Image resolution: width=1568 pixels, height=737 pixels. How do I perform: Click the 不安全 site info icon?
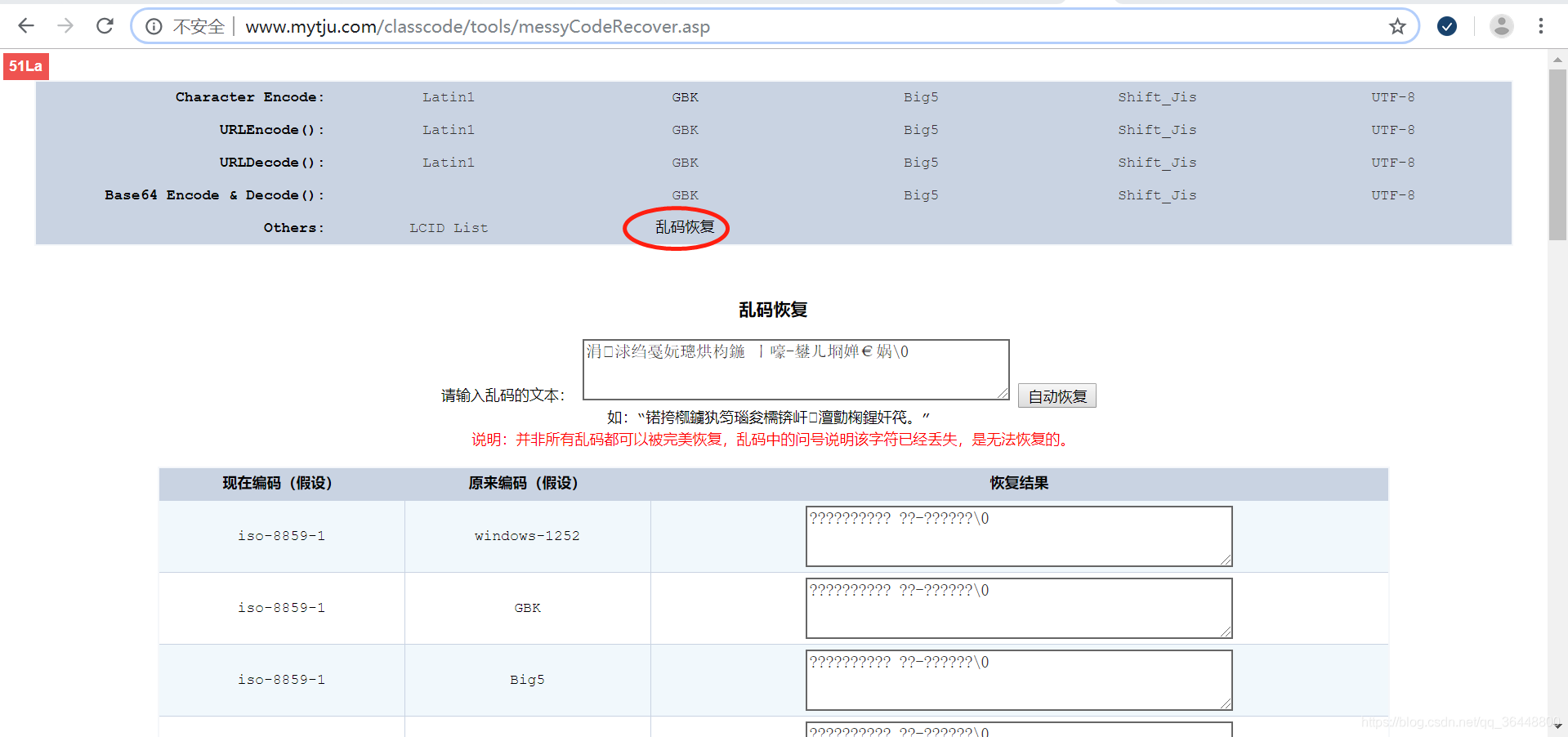click(x=154, y=25)
